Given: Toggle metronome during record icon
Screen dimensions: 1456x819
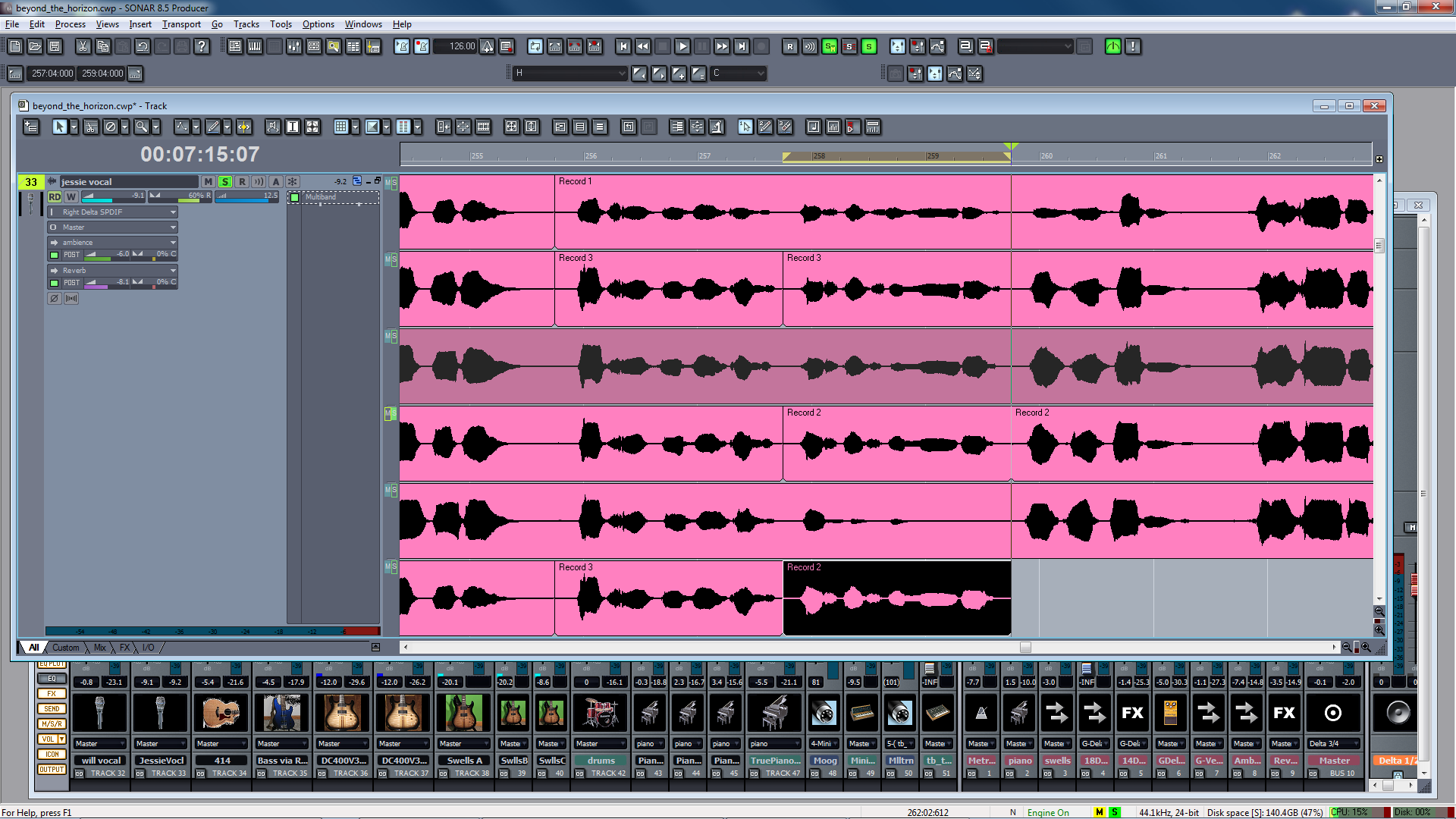Looking at the screenshot, I should point(422,46).
